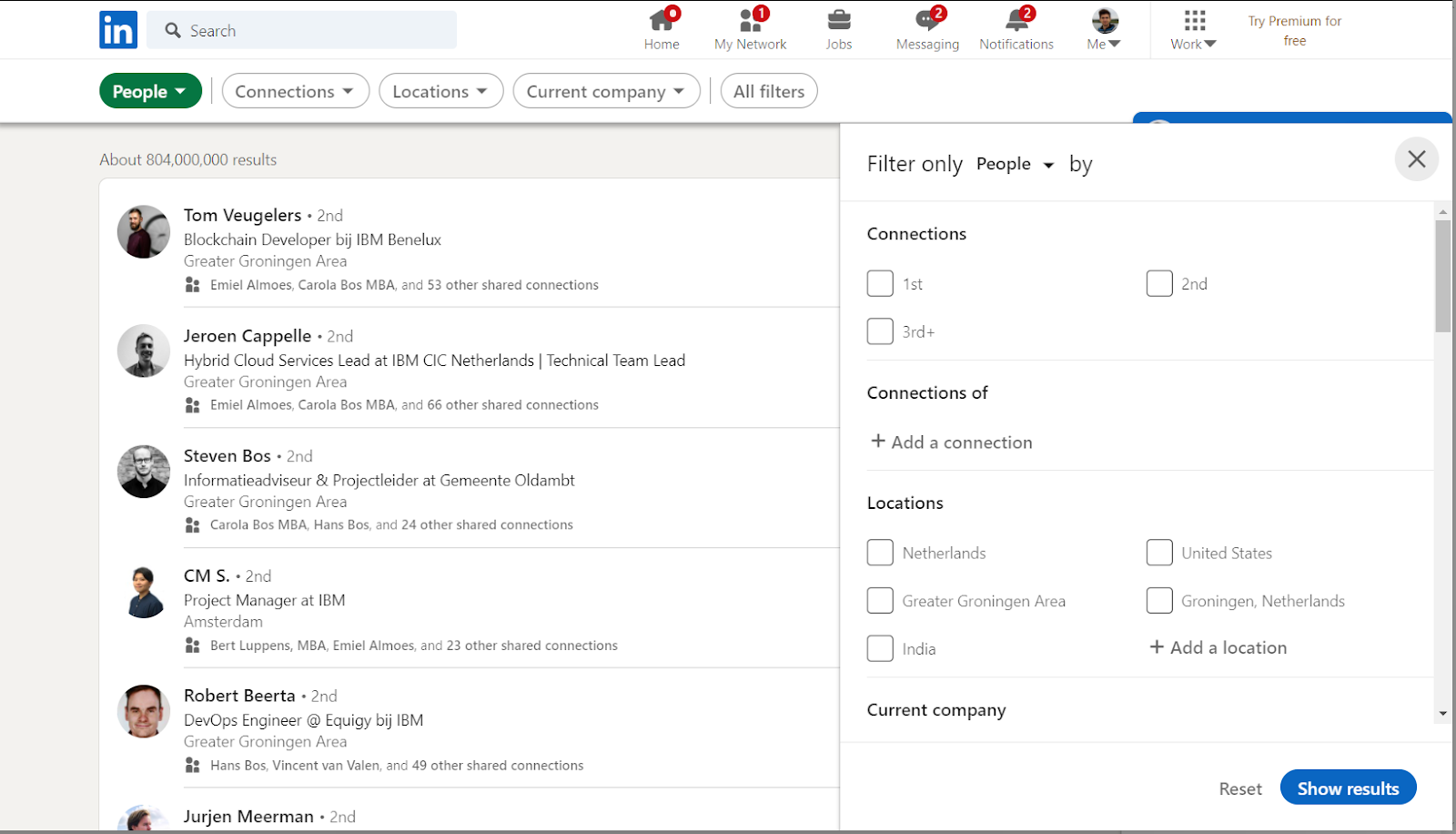Open the Messaging icon

pyautogui.click(x=926, y=21)
